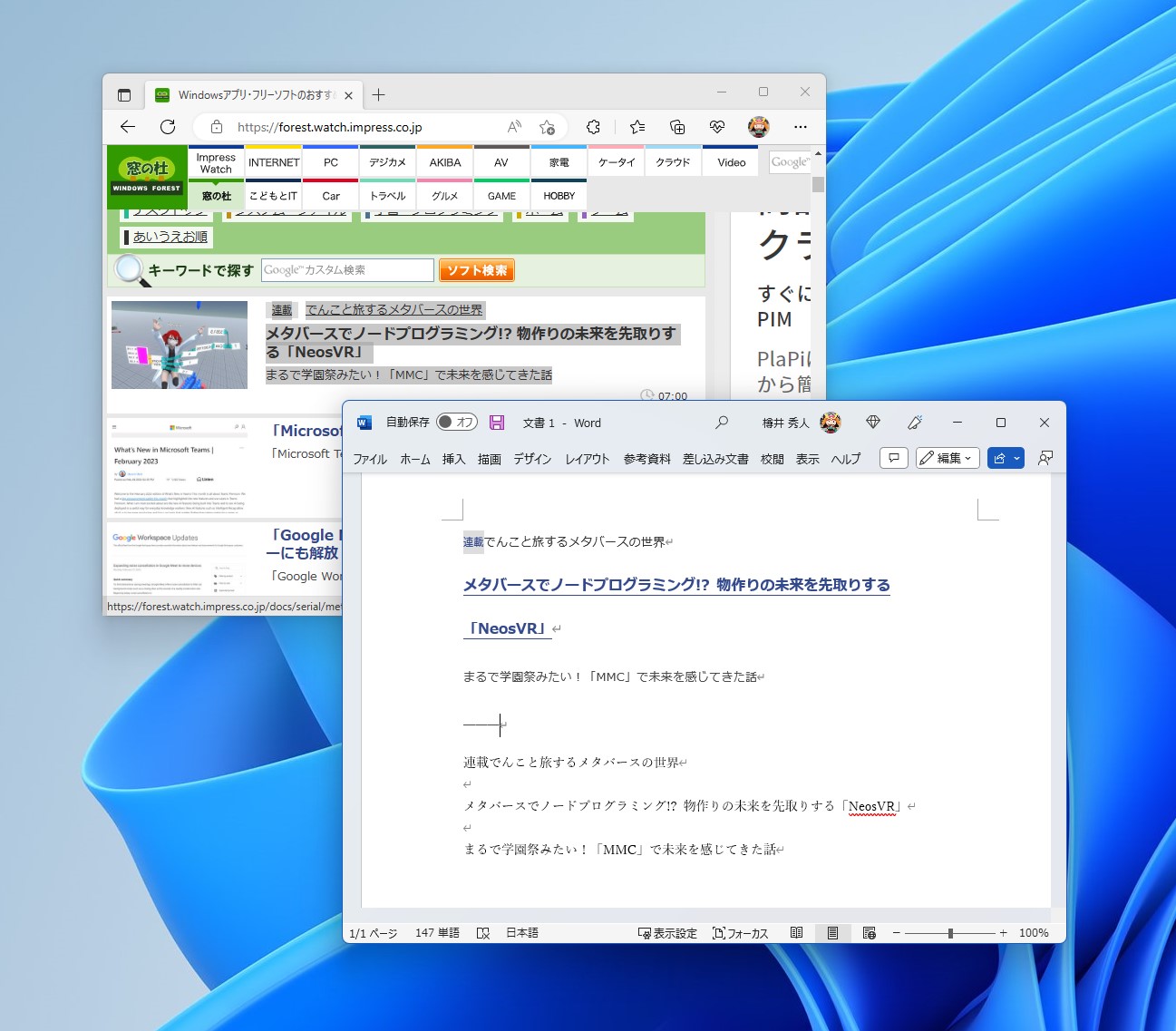
Task: Toggle spell check via 日本語 language indicator
Action: (x=521, y=932)
